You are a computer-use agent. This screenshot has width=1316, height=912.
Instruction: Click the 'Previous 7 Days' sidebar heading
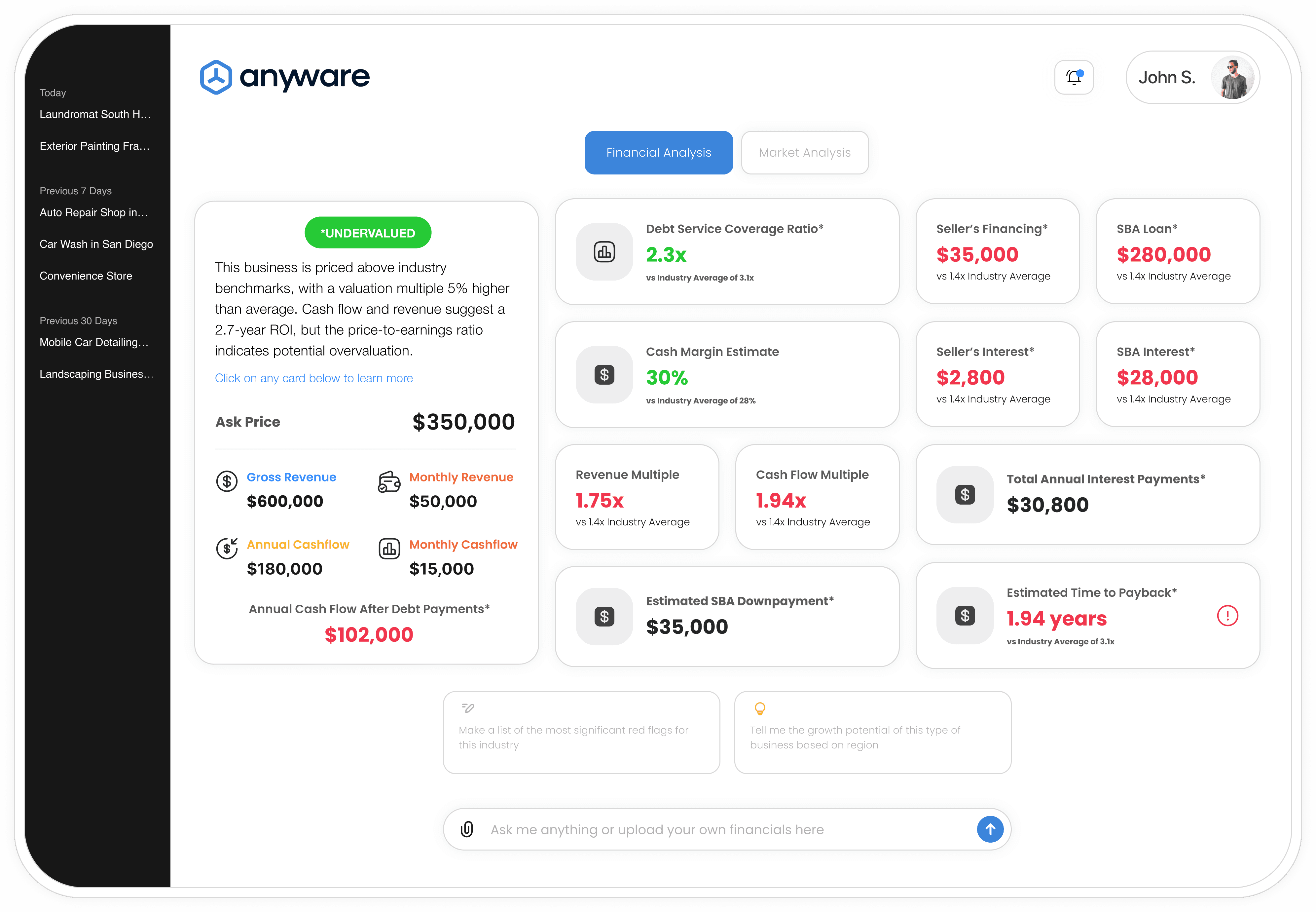(x=75, y=191)
